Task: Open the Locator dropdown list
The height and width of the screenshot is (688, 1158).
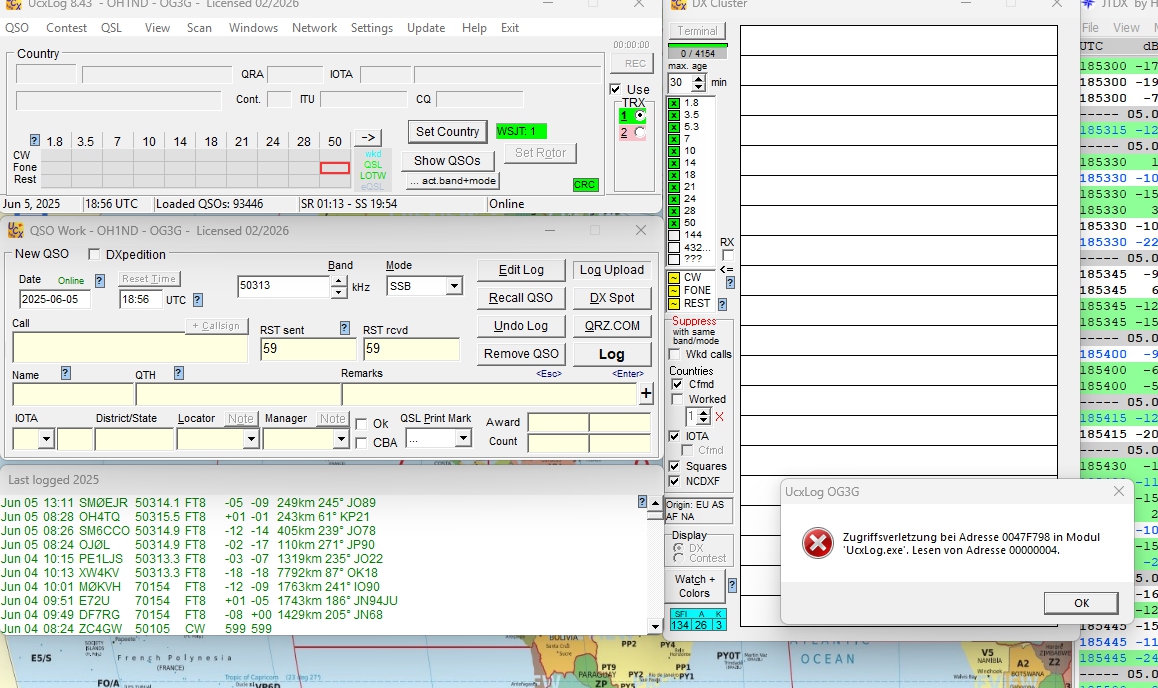Action: [x=250, y=439]
